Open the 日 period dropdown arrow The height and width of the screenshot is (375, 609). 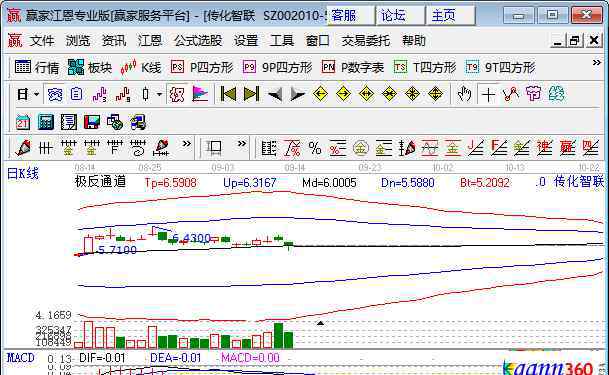37,94
